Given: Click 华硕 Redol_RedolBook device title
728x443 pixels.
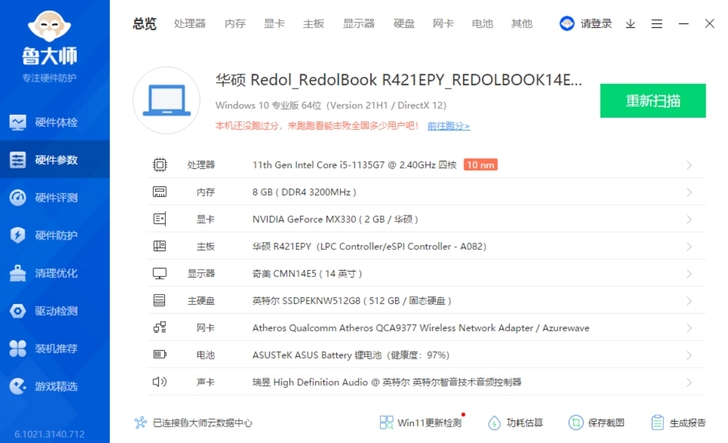Looking at the screenshot, I should [x=398, y=80].
